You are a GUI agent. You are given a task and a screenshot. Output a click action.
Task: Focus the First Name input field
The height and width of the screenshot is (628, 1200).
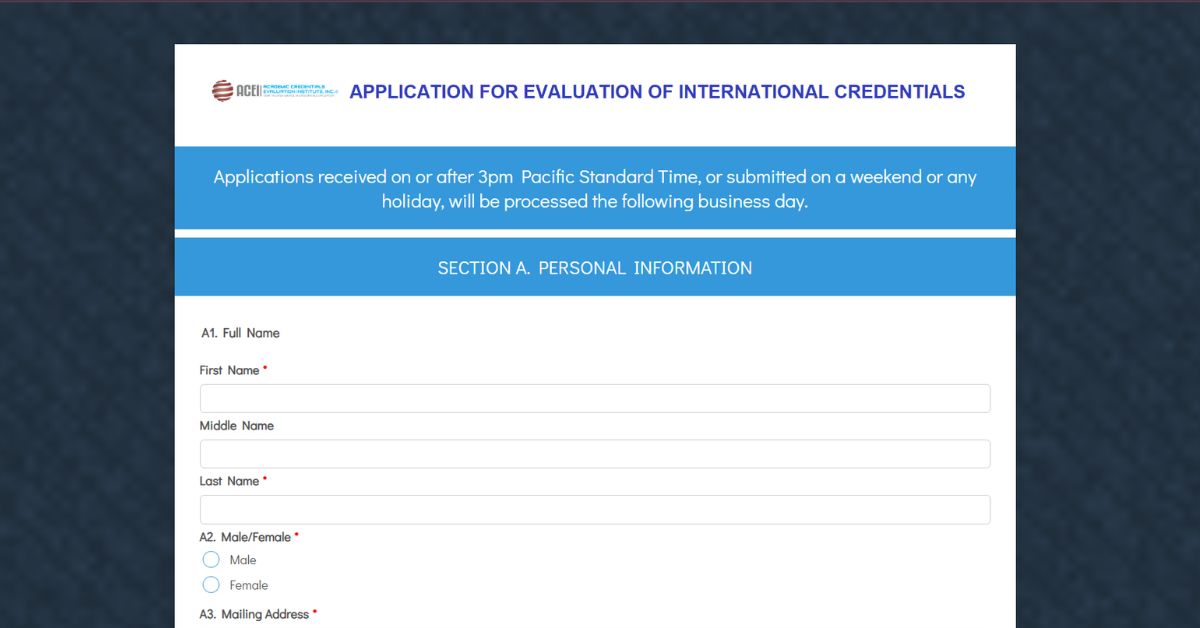coord(595,399)
